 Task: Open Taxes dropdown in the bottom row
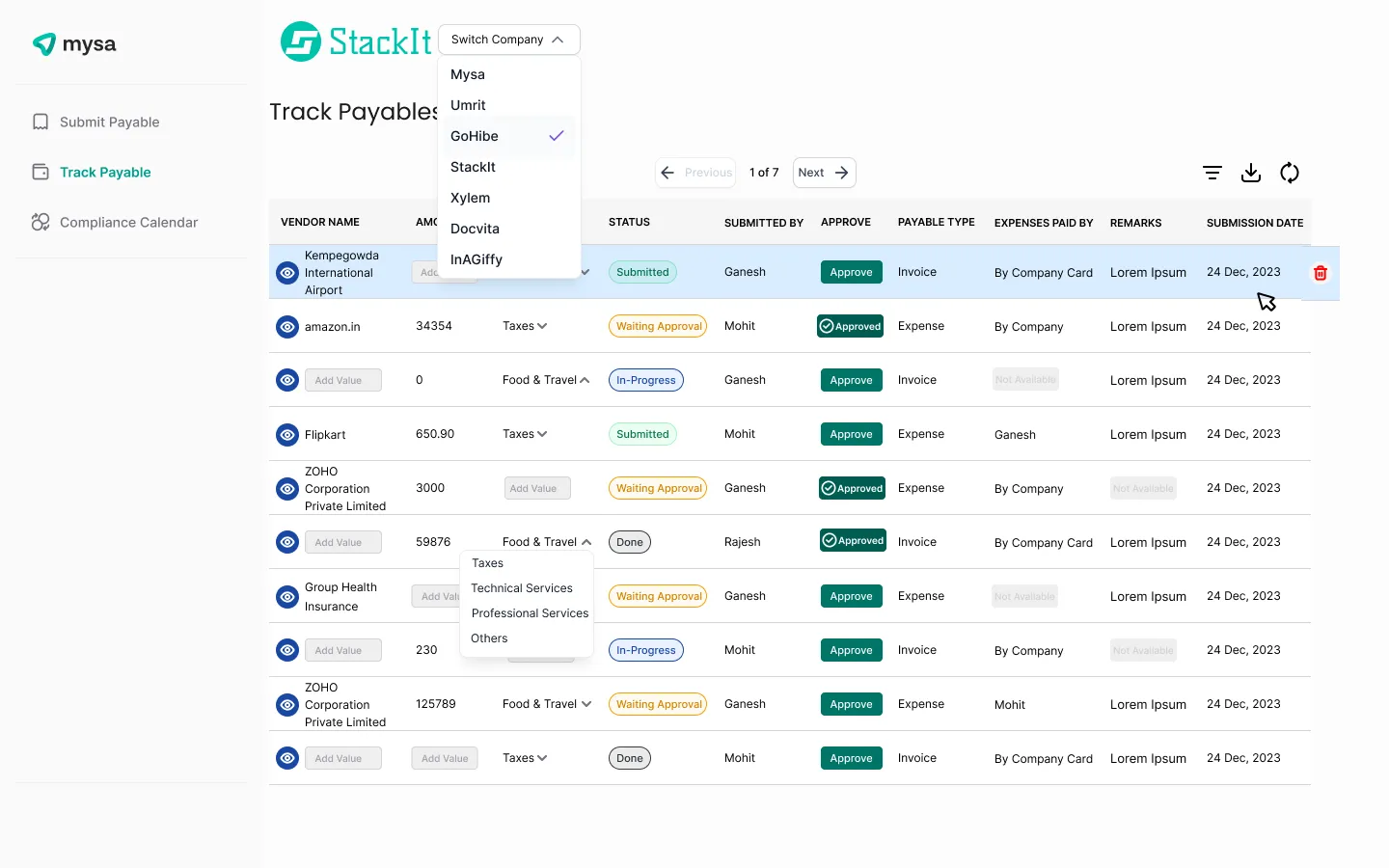point(525,758)
